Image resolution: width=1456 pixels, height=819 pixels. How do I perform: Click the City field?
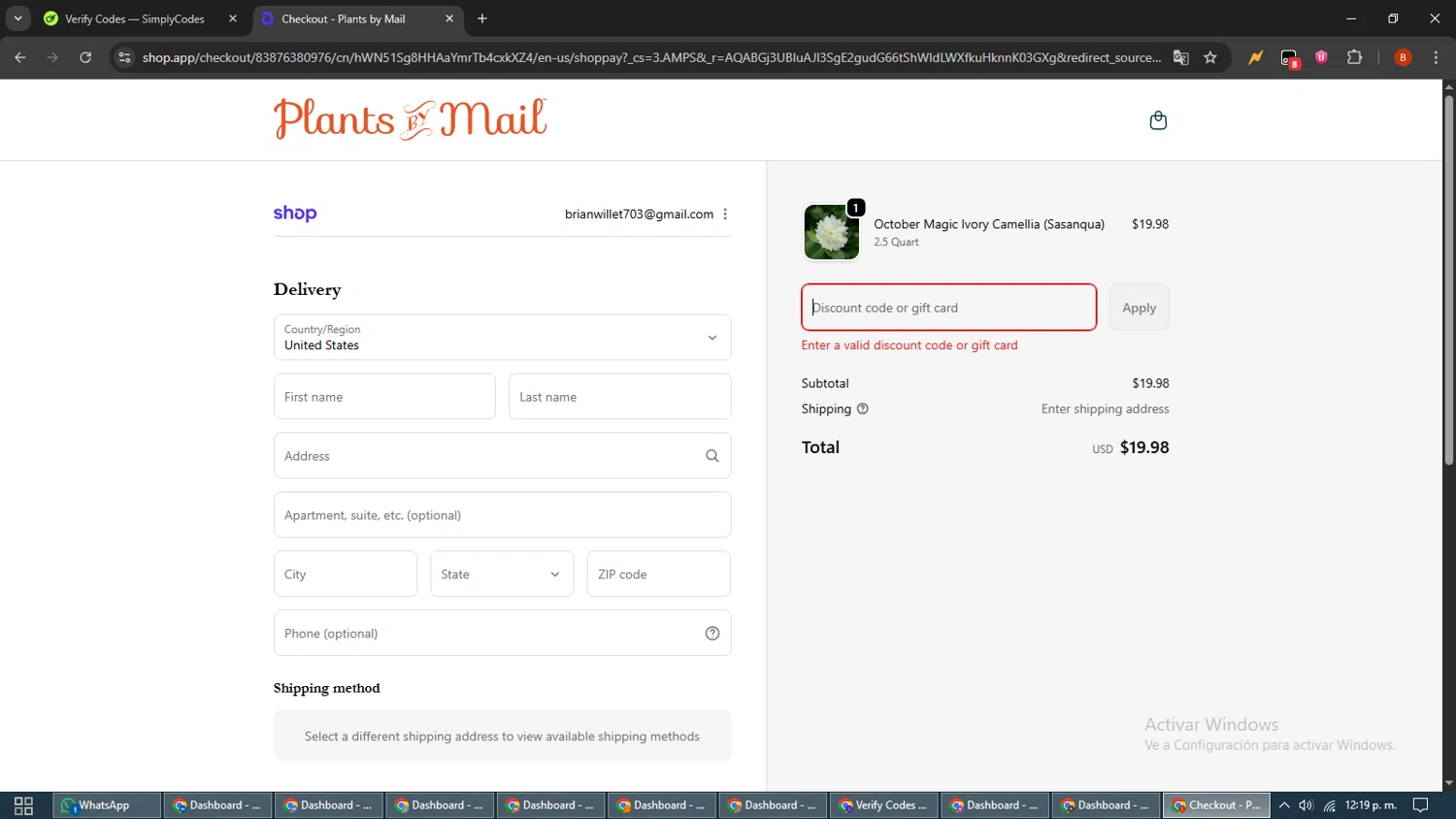point(346,574)
